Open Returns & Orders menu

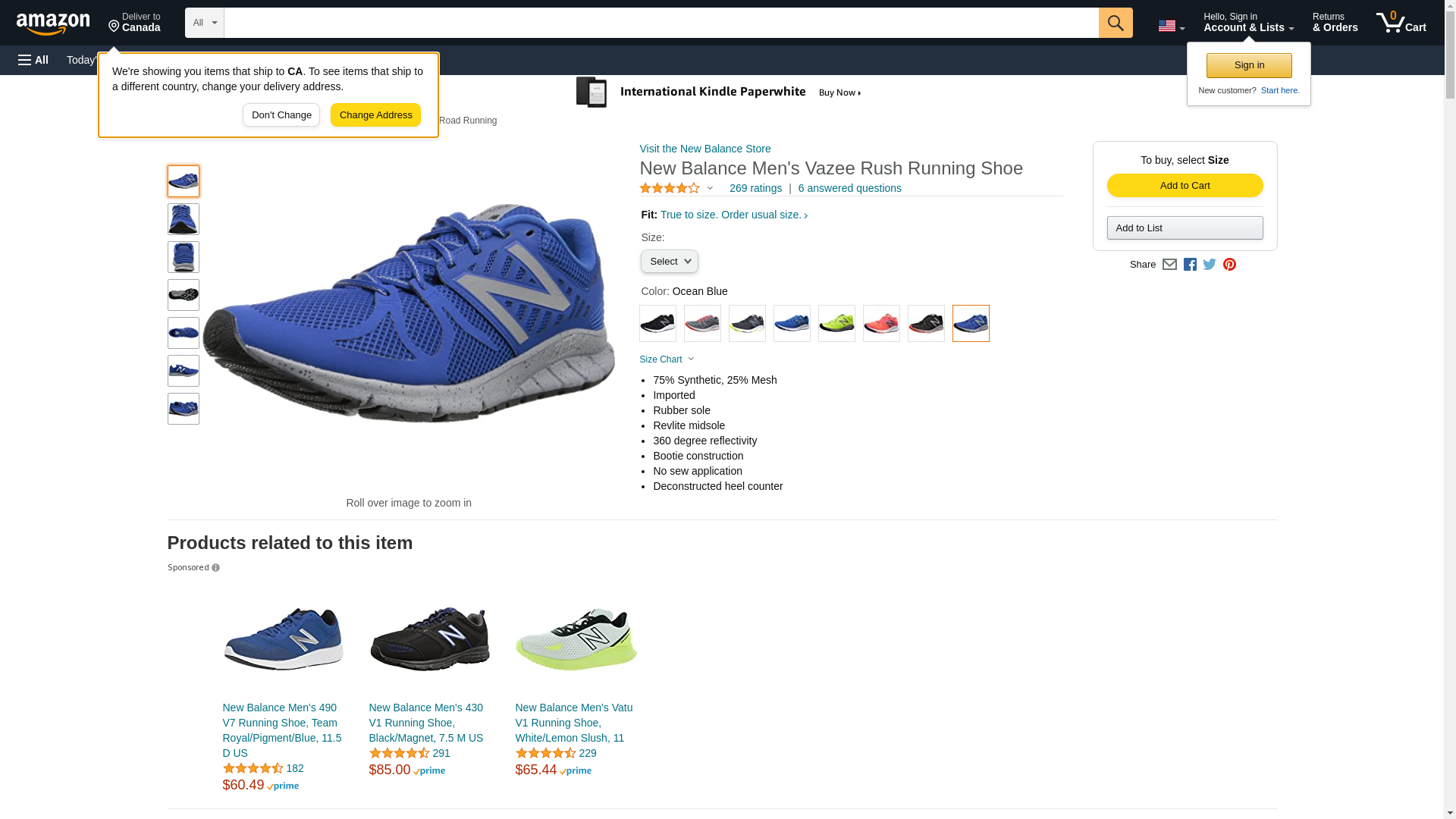click(x=1335, y=23)
